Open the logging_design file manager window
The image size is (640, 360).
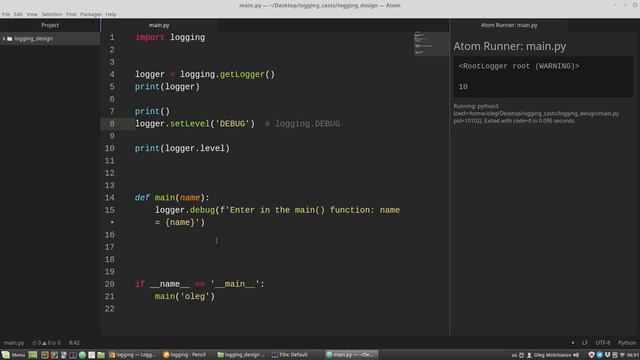[241, 355]
